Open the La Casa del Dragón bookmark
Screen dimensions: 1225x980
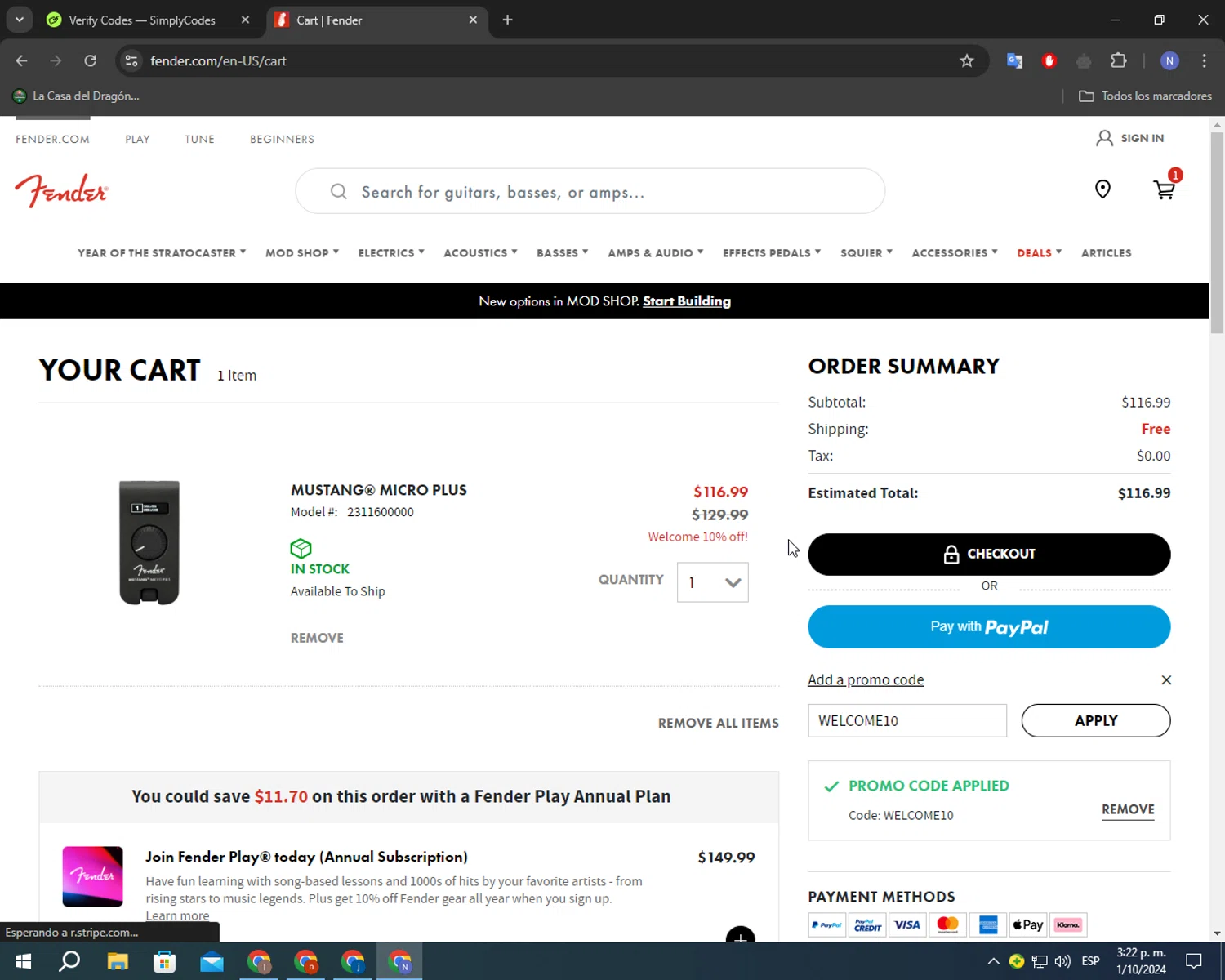pos(76,96)
